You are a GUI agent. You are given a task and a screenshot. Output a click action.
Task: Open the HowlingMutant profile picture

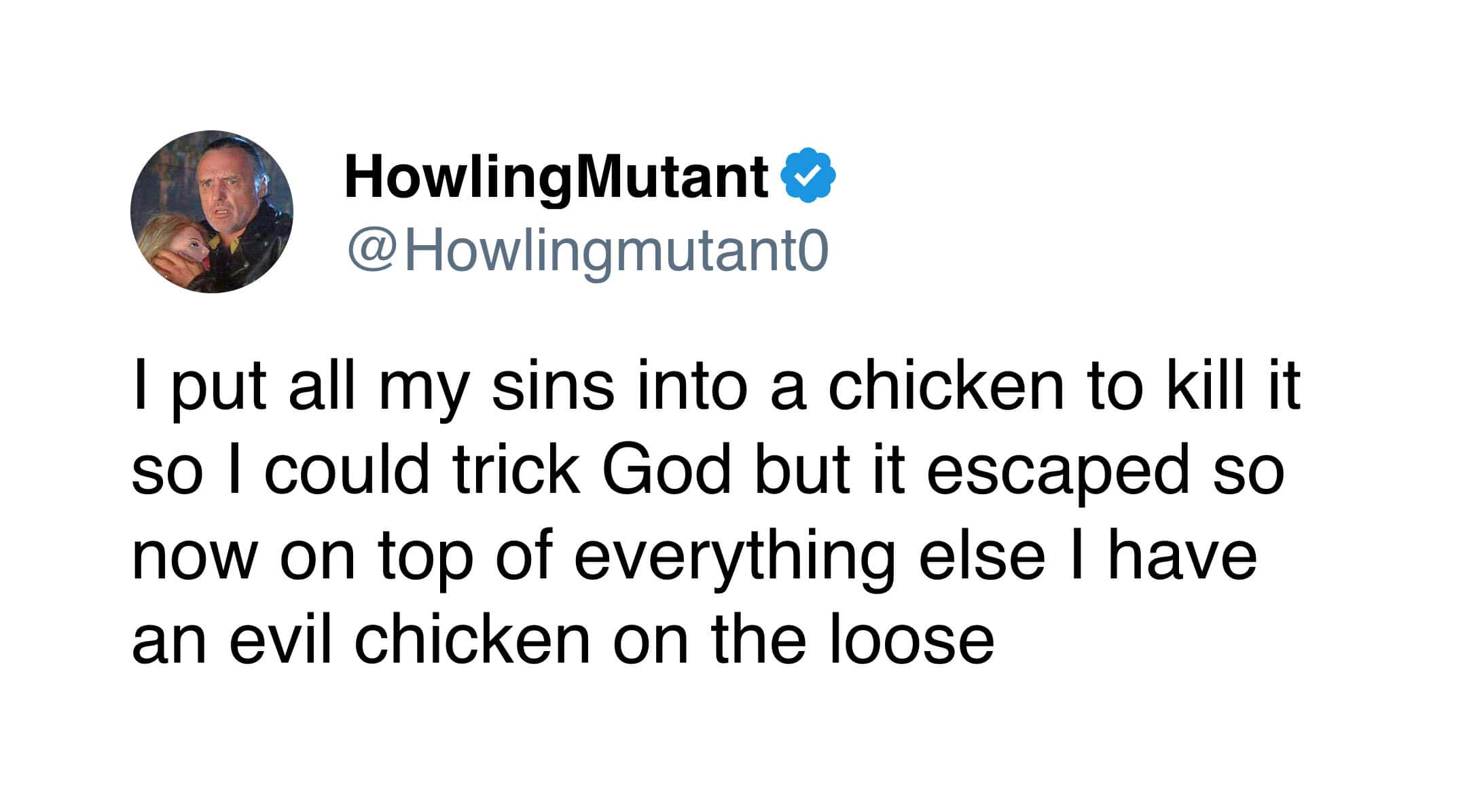[x=212, y=212]
